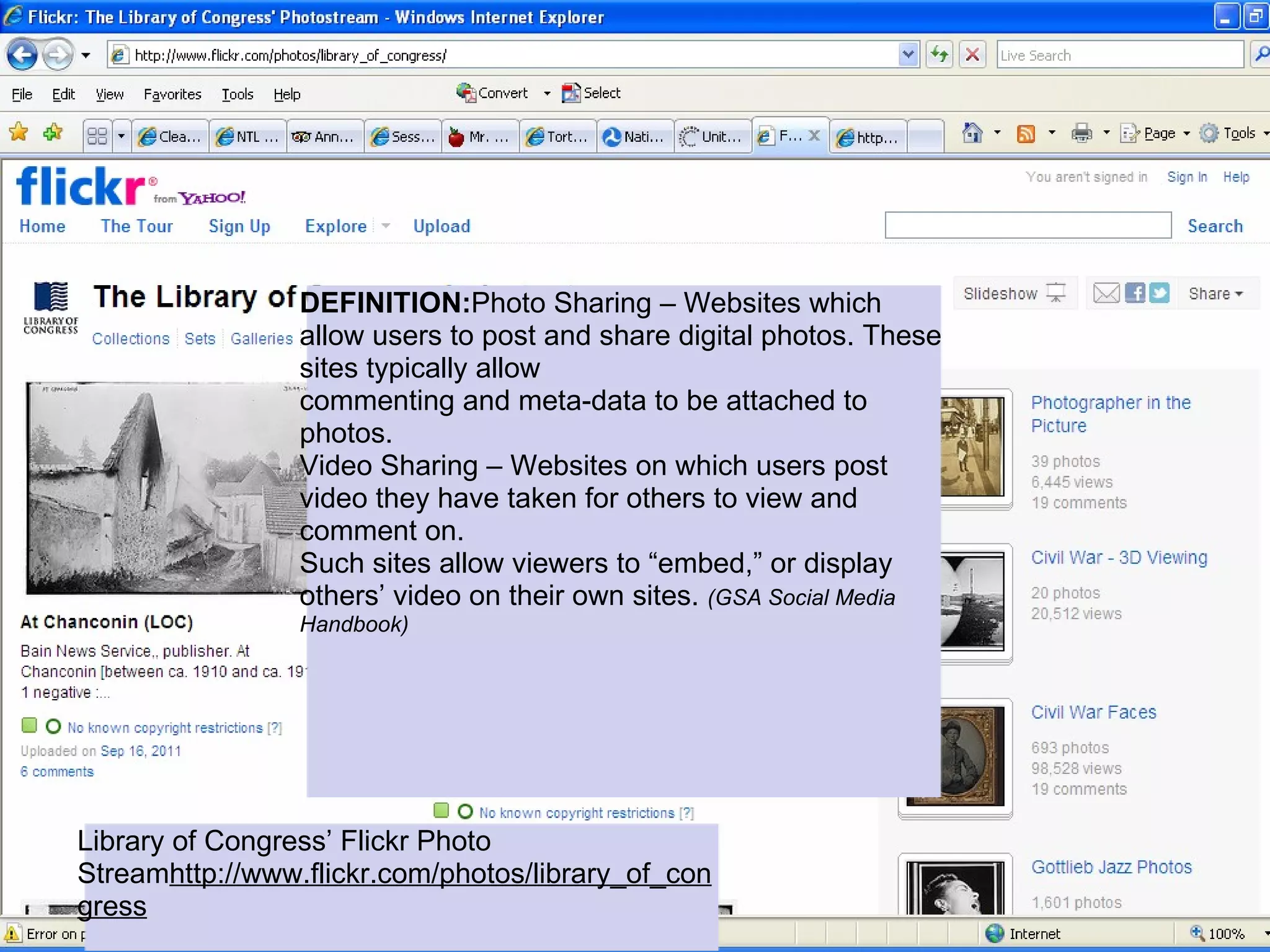The width and height of the screenshot is (1270, 952).
Task: Open Photographer in the Picture set
Action: pyautogui.click(x=1111, y=414)
